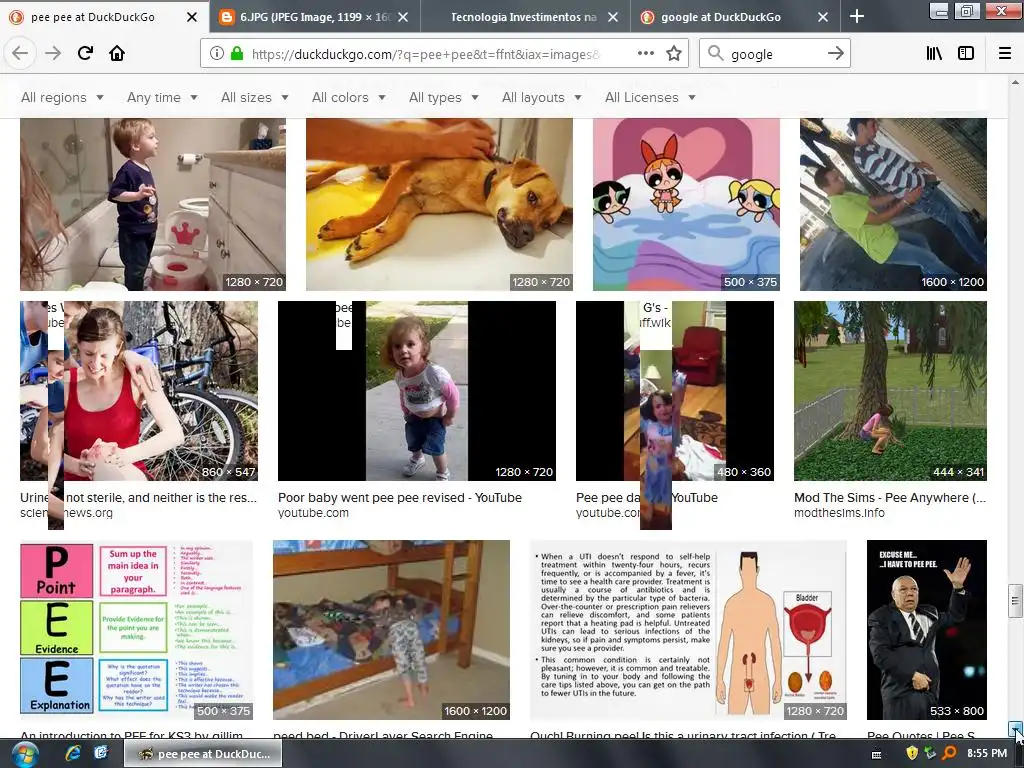Close the google at DuckDuckGo tab
The height and width of the screenshot is (768, 1024).
pyautogui.click(x=823, y=17)
